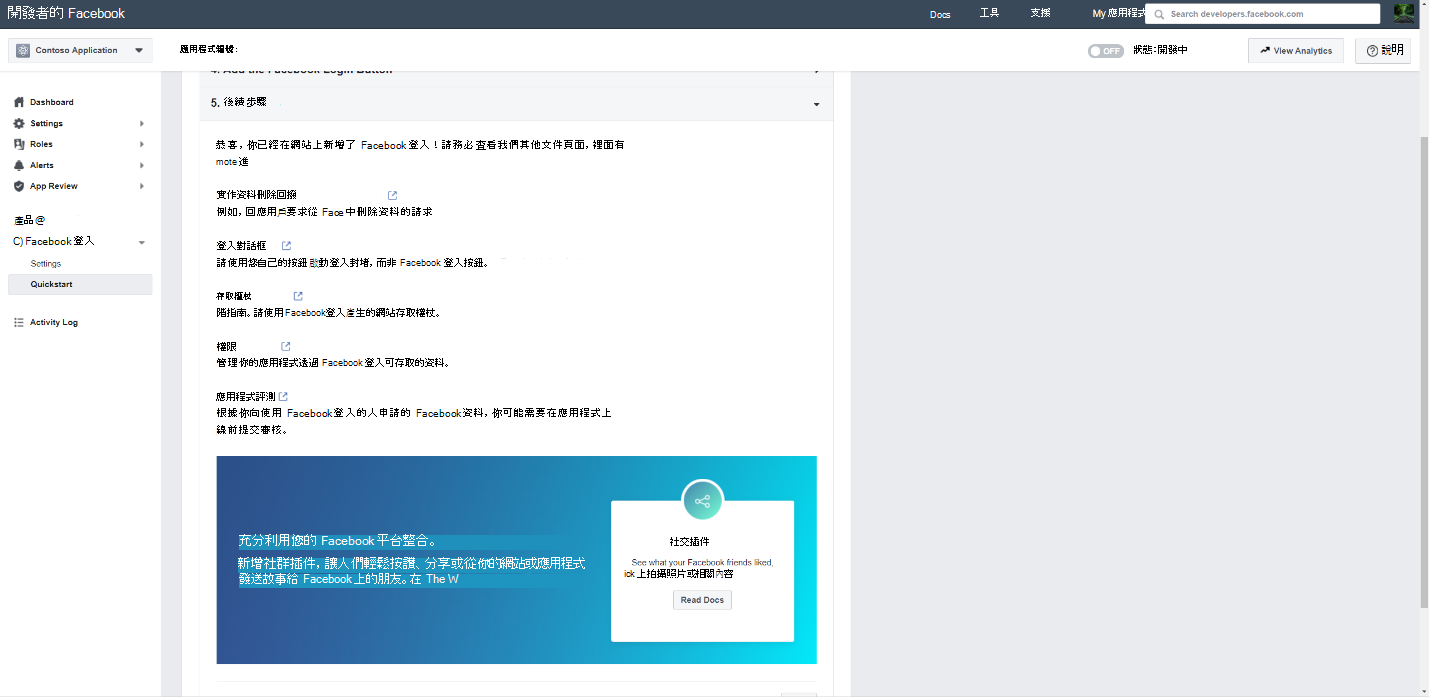Open Activity Log in sidebar
The height and width of the screenshot is (698, 1429).
pos(54,322)
